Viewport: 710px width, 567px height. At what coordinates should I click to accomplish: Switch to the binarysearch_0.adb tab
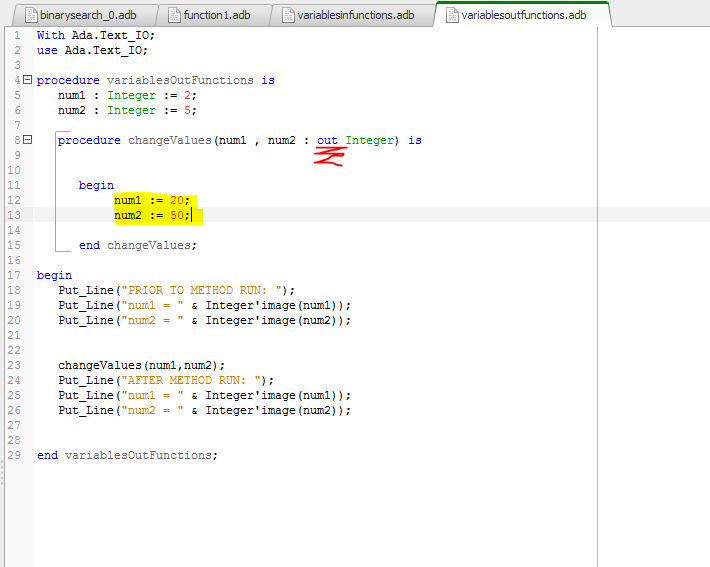85,15
